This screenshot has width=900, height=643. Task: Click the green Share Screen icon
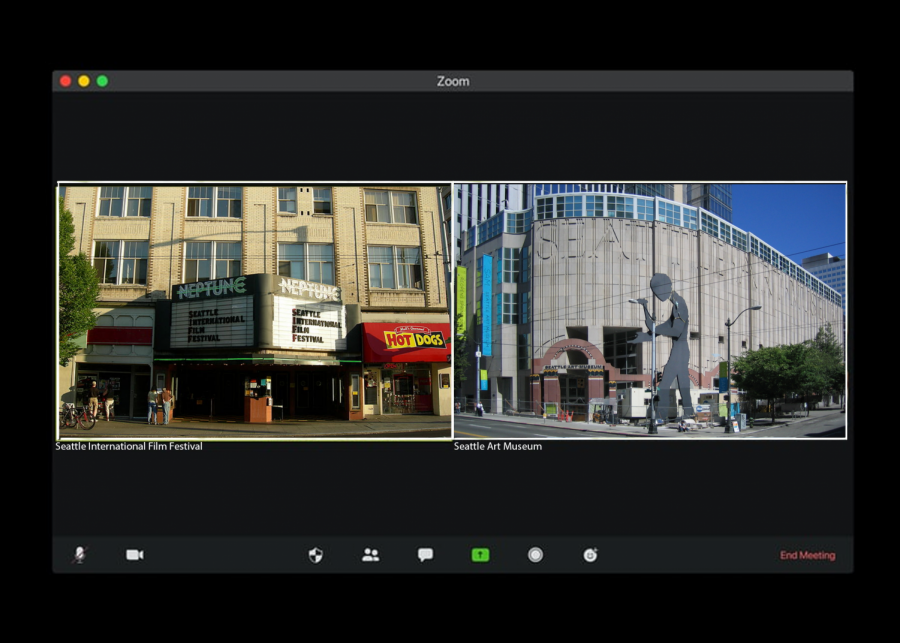480,555
